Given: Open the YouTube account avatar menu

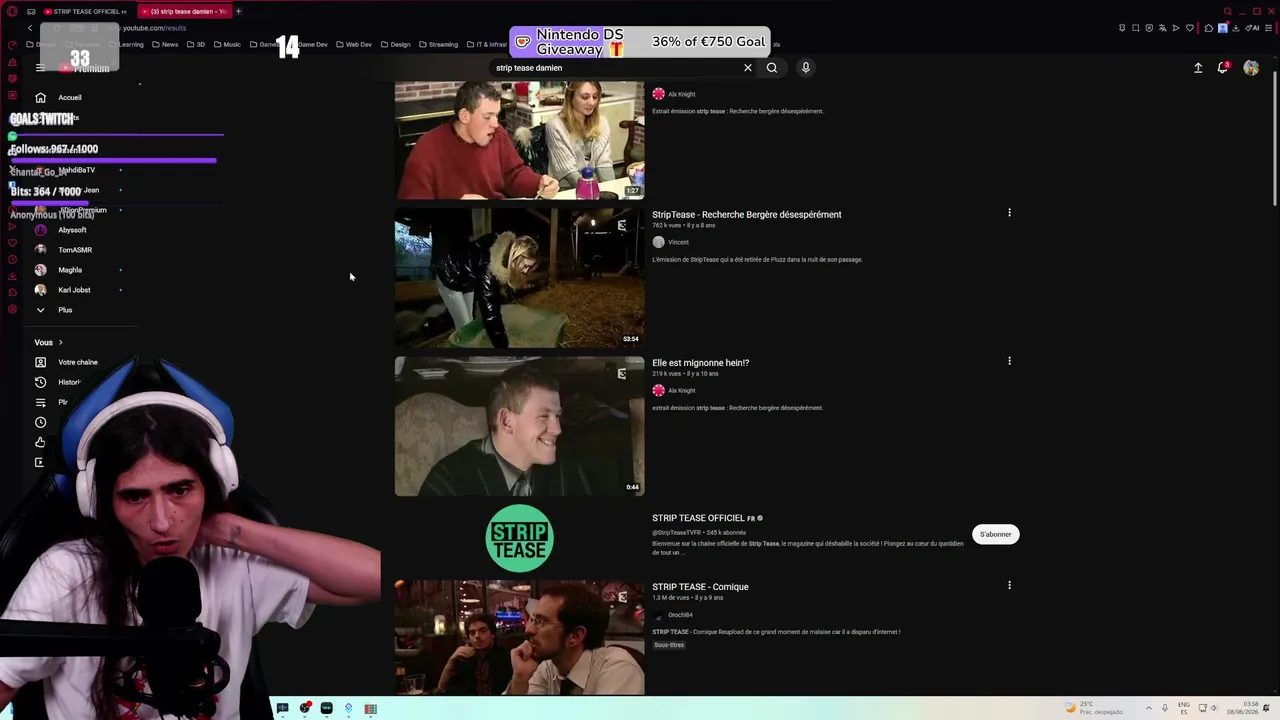Looking at the screenshot, I should click(x=1251, y=68).
